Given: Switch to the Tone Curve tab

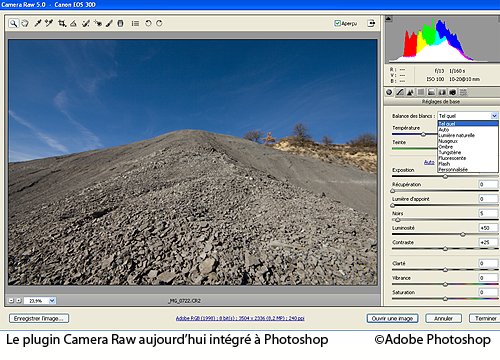Looking at the screenshot, I should click(x=400, y=92).
